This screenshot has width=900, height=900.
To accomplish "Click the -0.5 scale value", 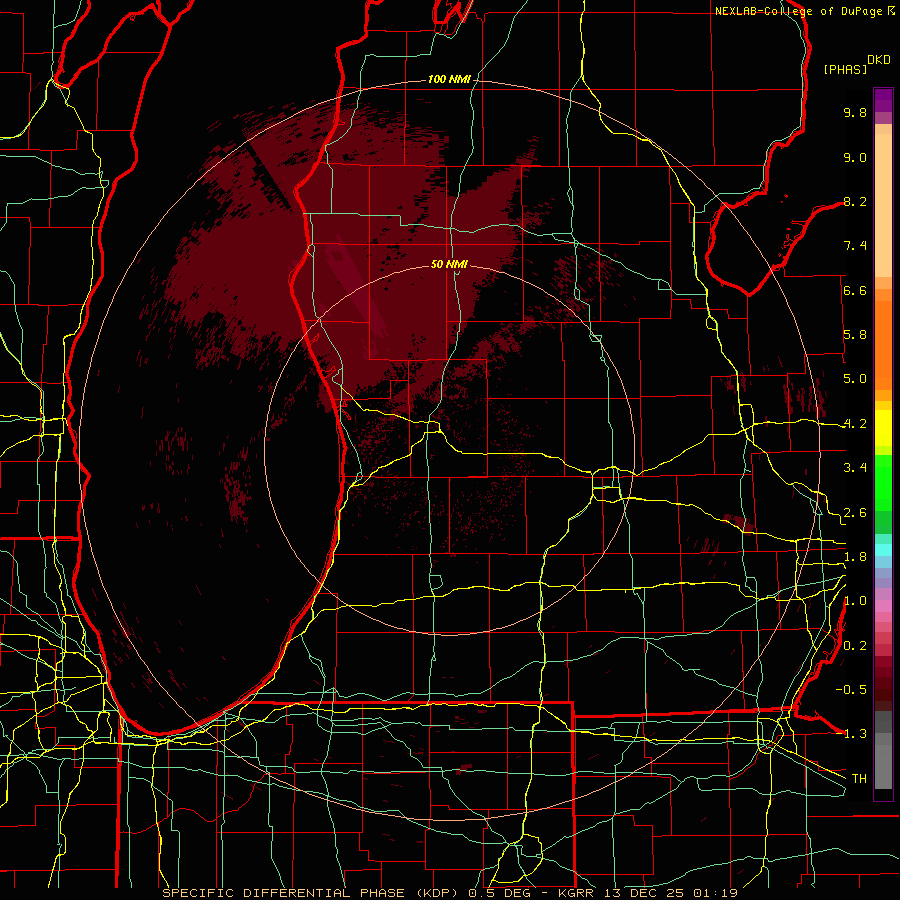I will [851, 690].
